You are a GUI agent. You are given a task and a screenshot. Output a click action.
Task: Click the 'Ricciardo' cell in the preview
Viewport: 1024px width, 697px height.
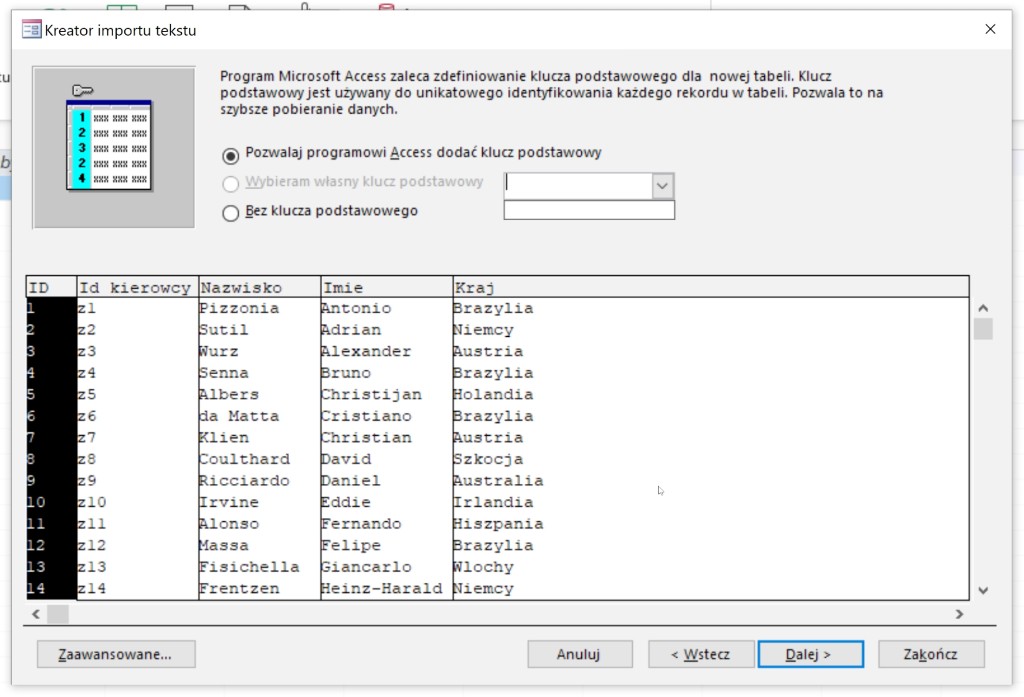(244, 481)
